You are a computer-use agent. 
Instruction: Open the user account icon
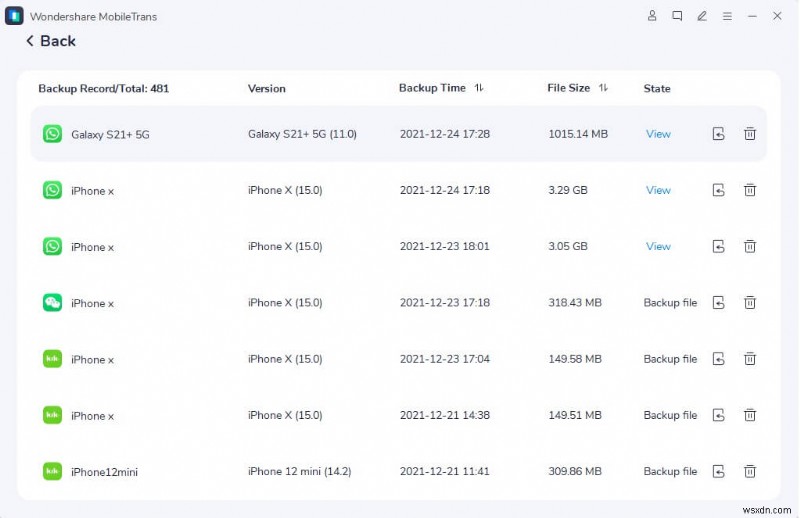tap(652, 16)
